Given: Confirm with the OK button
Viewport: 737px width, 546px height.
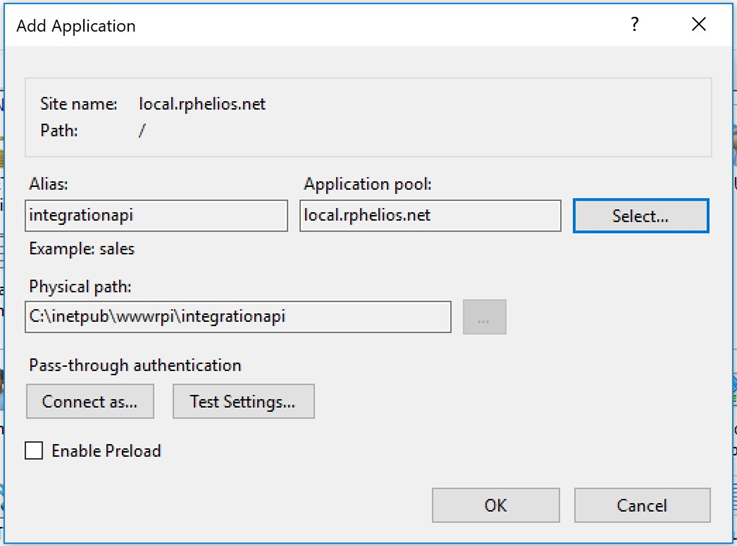Looking at the screenshot, I should (x=495, y=505).
